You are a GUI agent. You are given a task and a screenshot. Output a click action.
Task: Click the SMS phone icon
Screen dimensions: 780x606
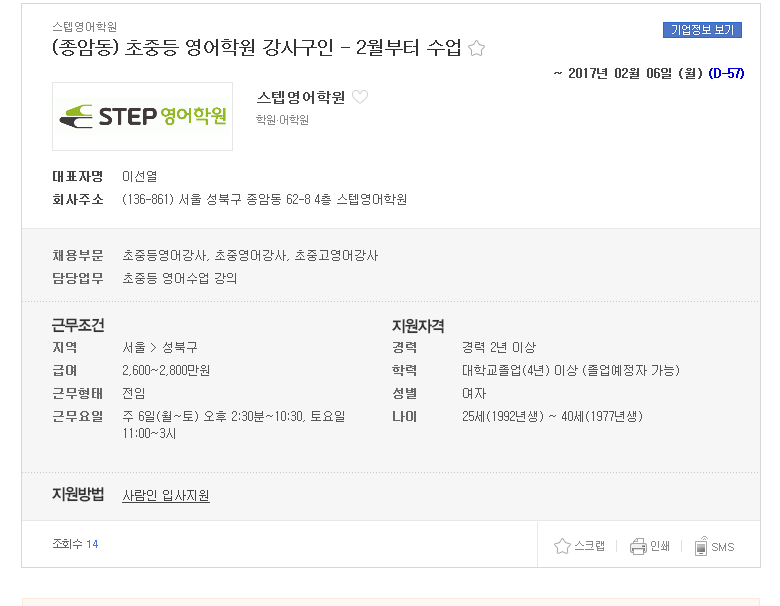coord(701,546)
